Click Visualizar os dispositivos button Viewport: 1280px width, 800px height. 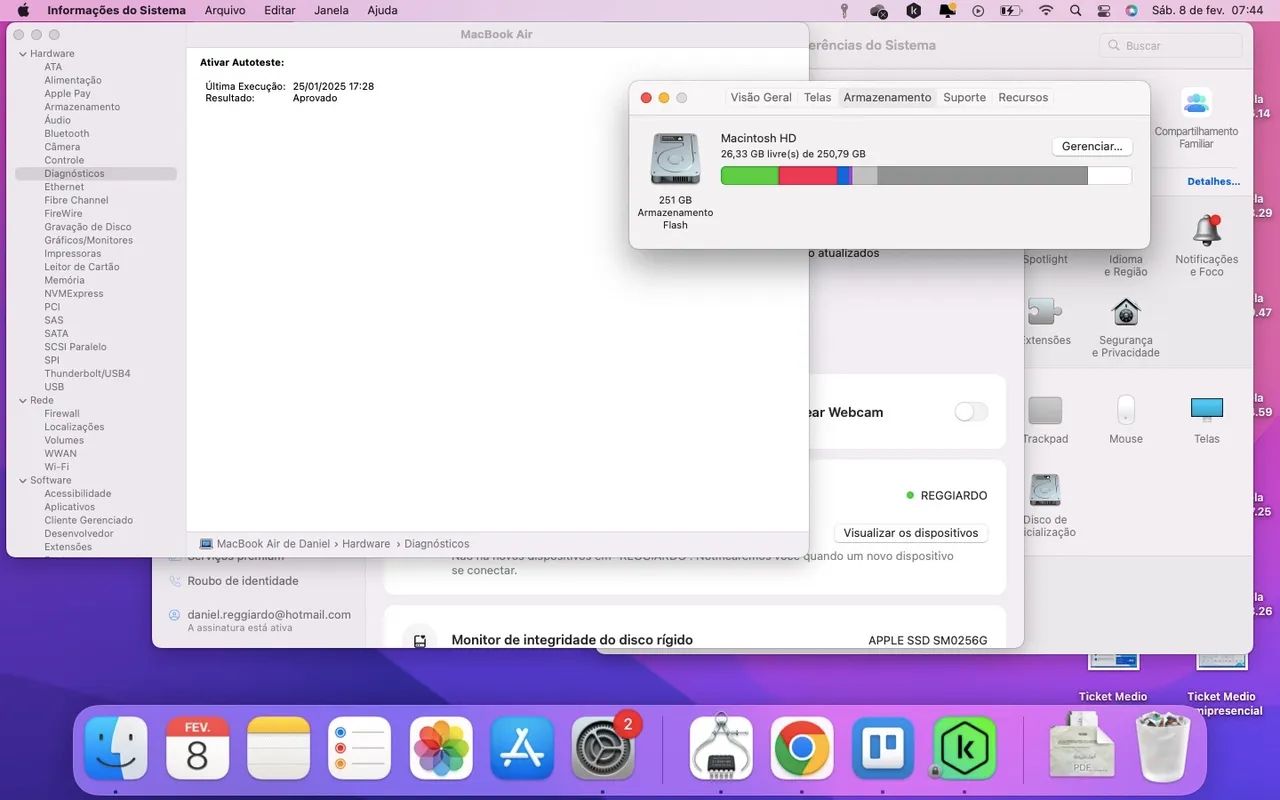coord(910,532)
